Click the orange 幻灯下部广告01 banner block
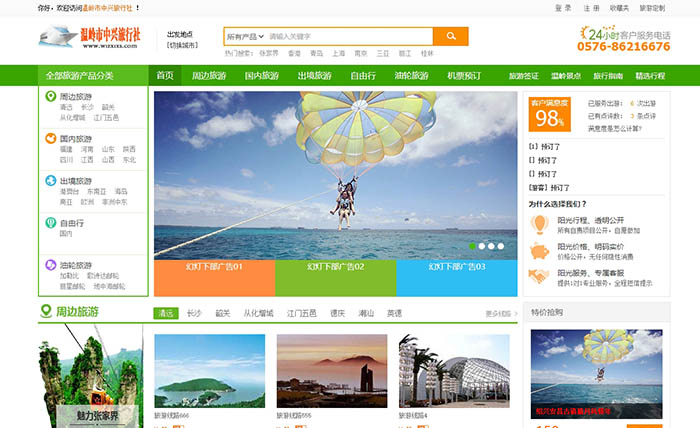The height and width of the screenshot is (428, 700). click(214, 267)
